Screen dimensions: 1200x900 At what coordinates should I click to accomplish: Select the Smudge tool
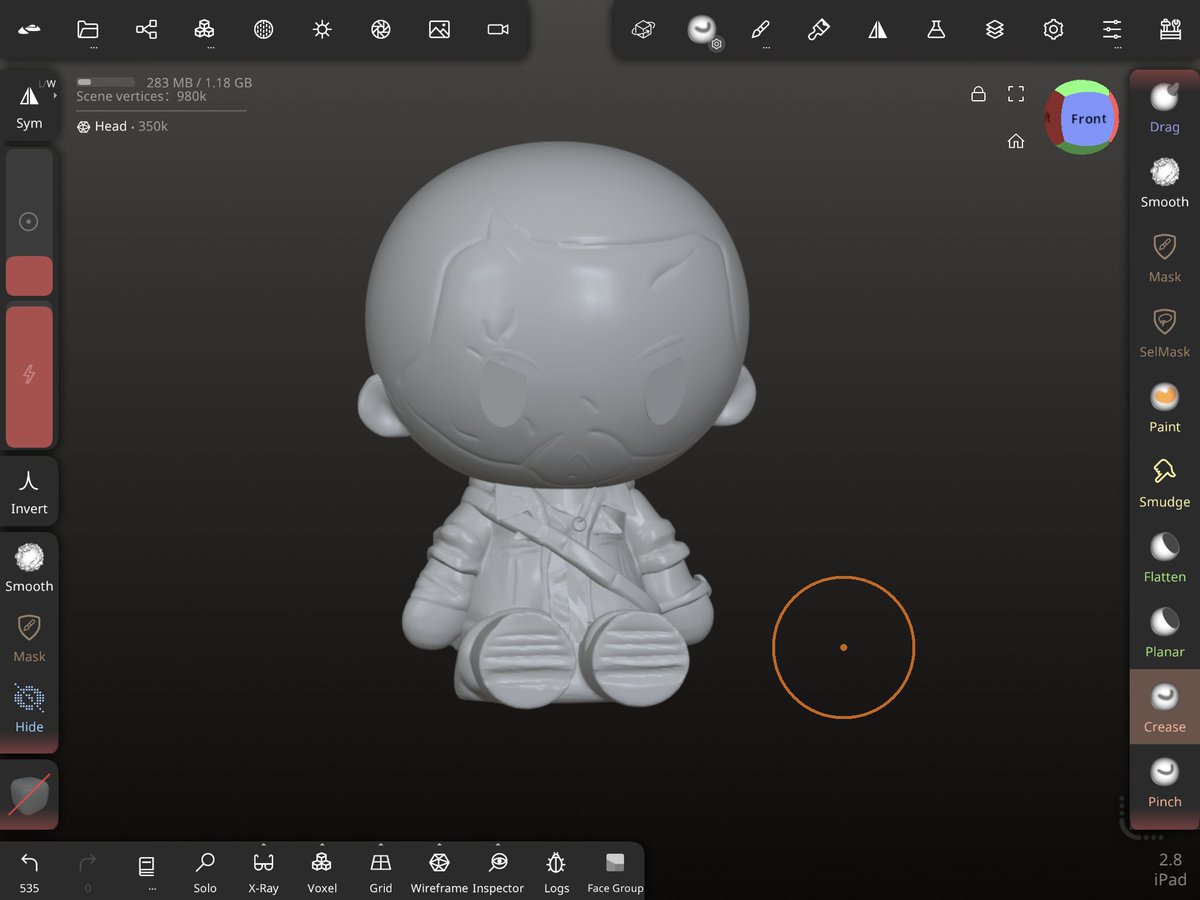click(1164, 482)
